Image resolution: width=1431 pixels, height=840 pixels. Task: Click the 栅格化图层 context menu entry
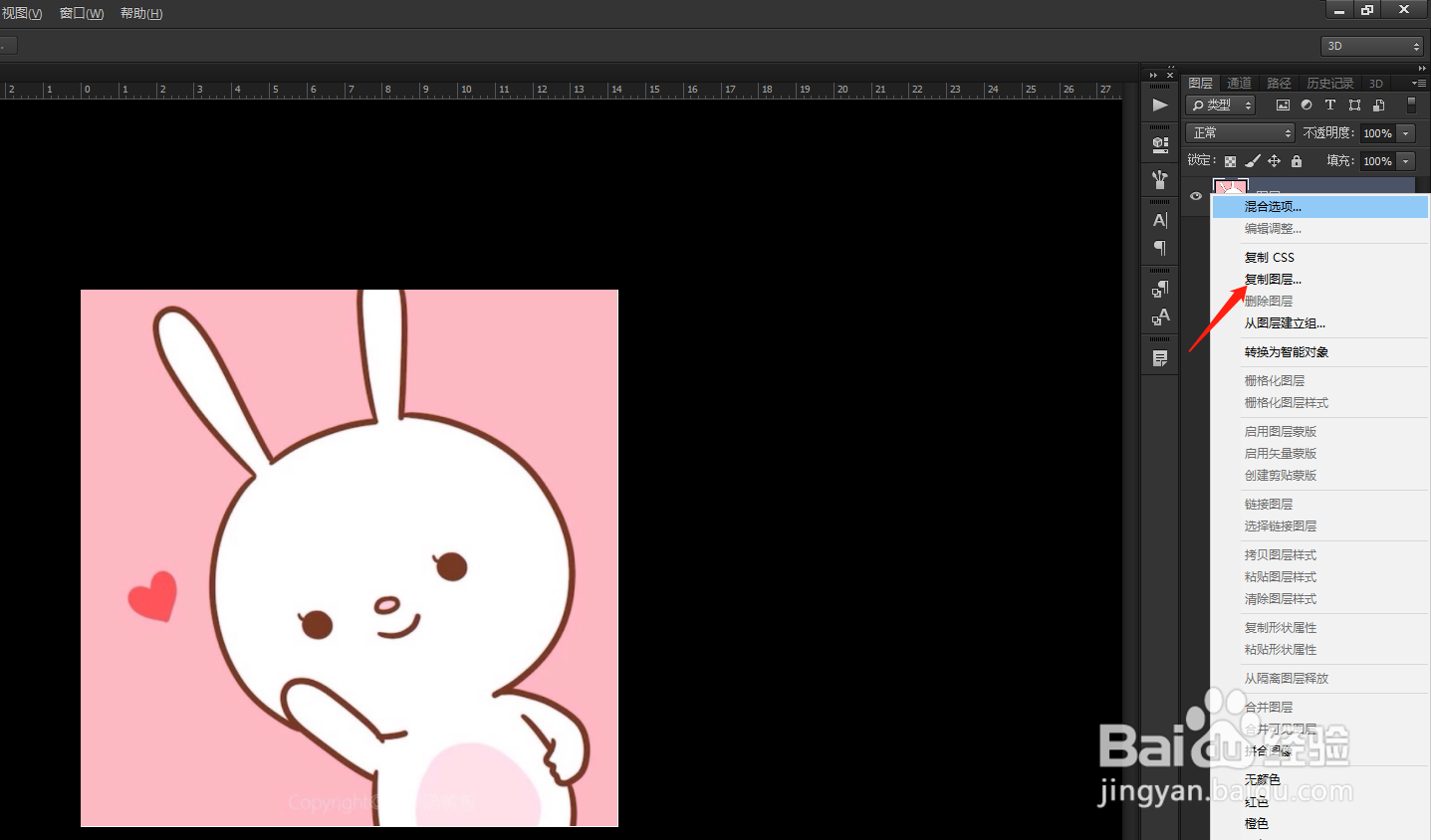(1319, 381)
